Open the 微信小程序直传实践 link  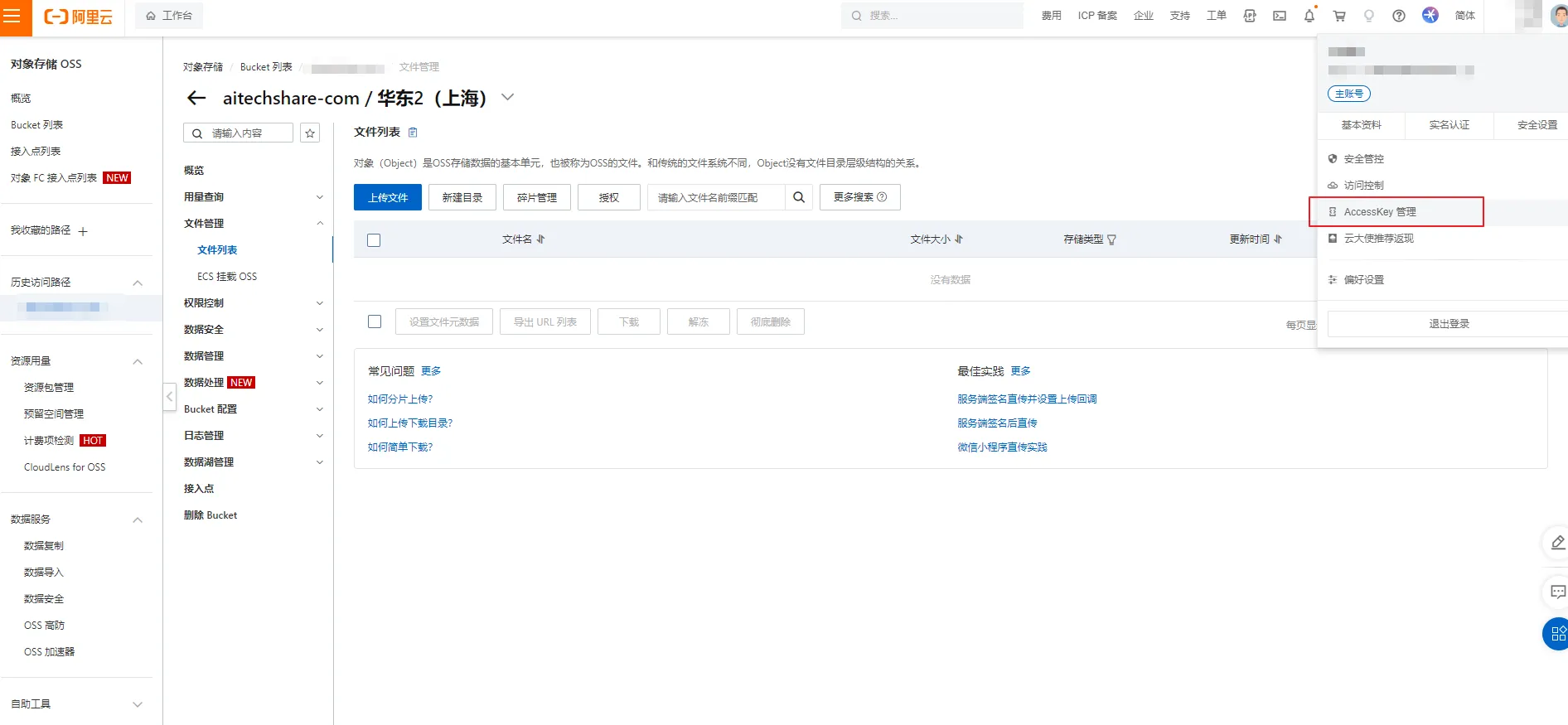tap(1002, 447)
